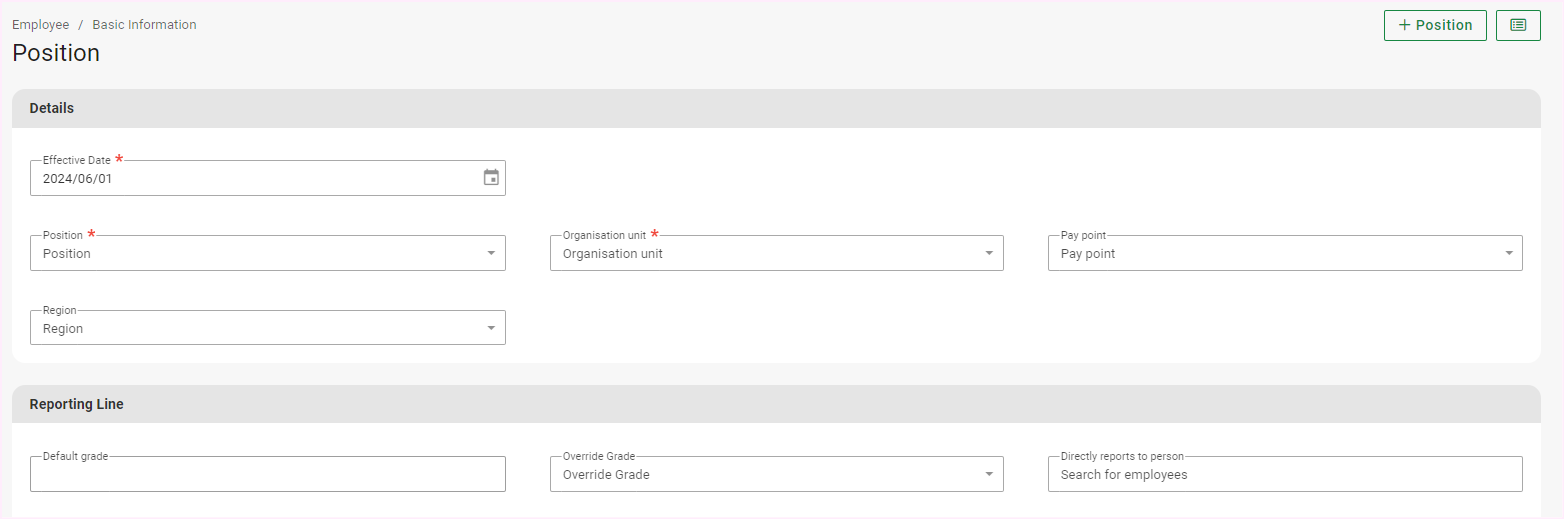Open the Effective Date calendar picker
Viewport: 1564px width, 519px height.
click(491, 178)
